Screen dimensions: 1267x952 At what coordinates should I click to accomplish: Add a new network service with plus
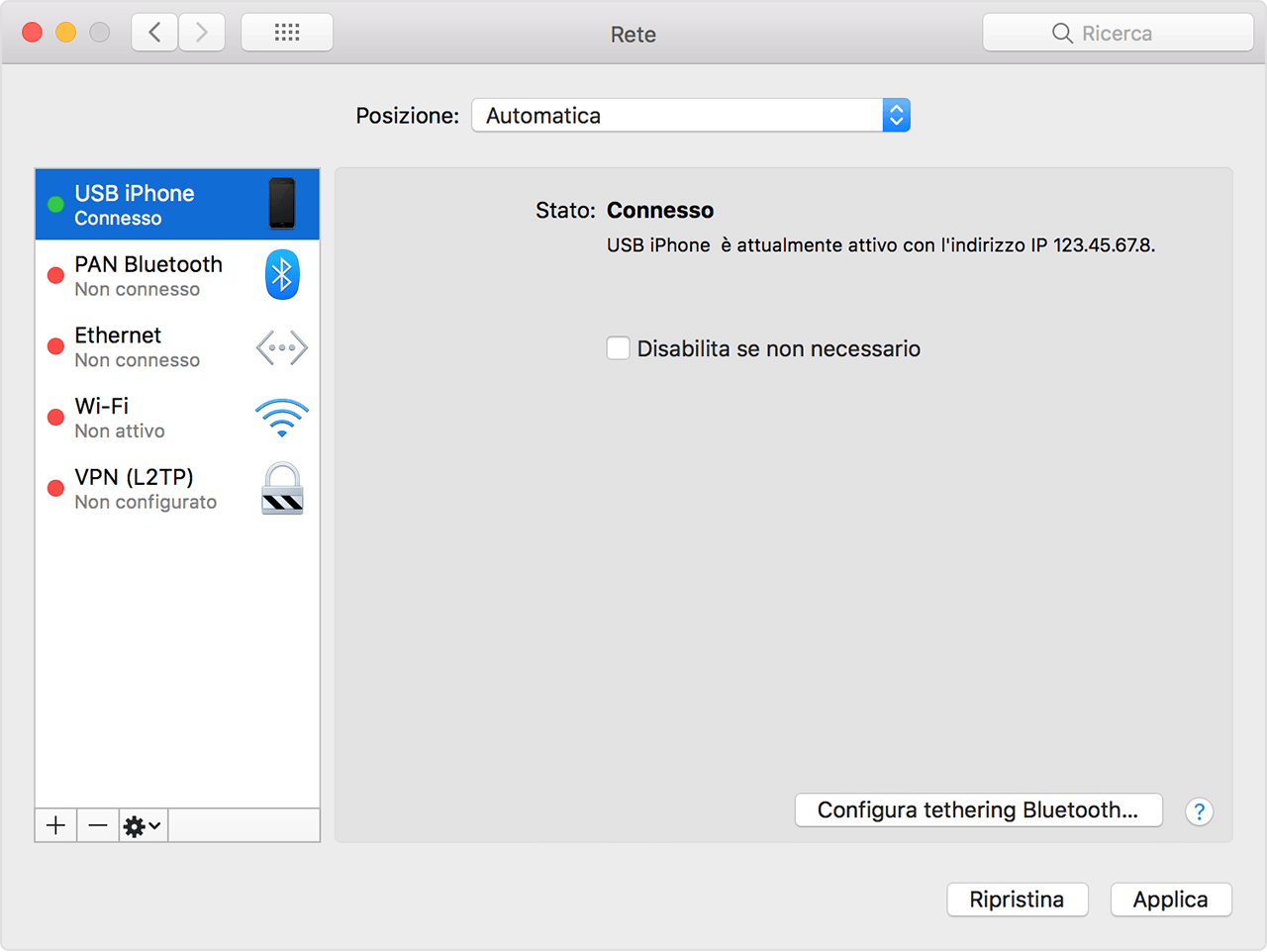click(x=56, y=825)
